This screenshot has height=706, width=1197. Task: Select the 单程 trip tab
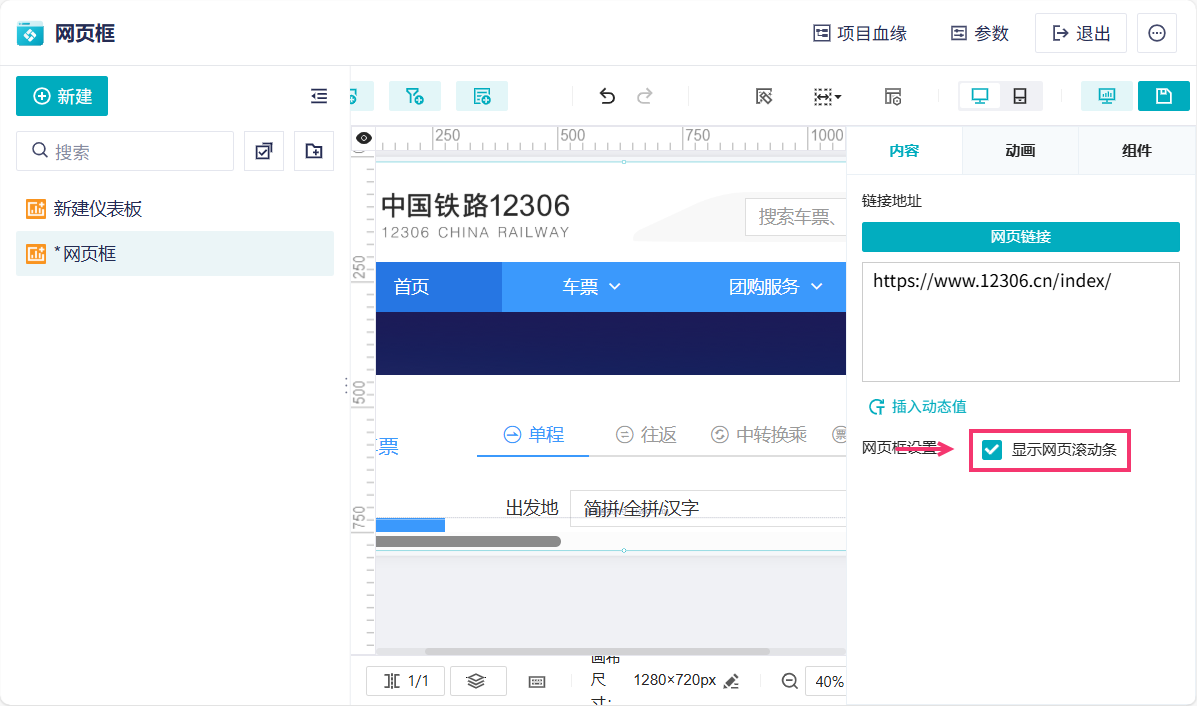pos(534,434)
